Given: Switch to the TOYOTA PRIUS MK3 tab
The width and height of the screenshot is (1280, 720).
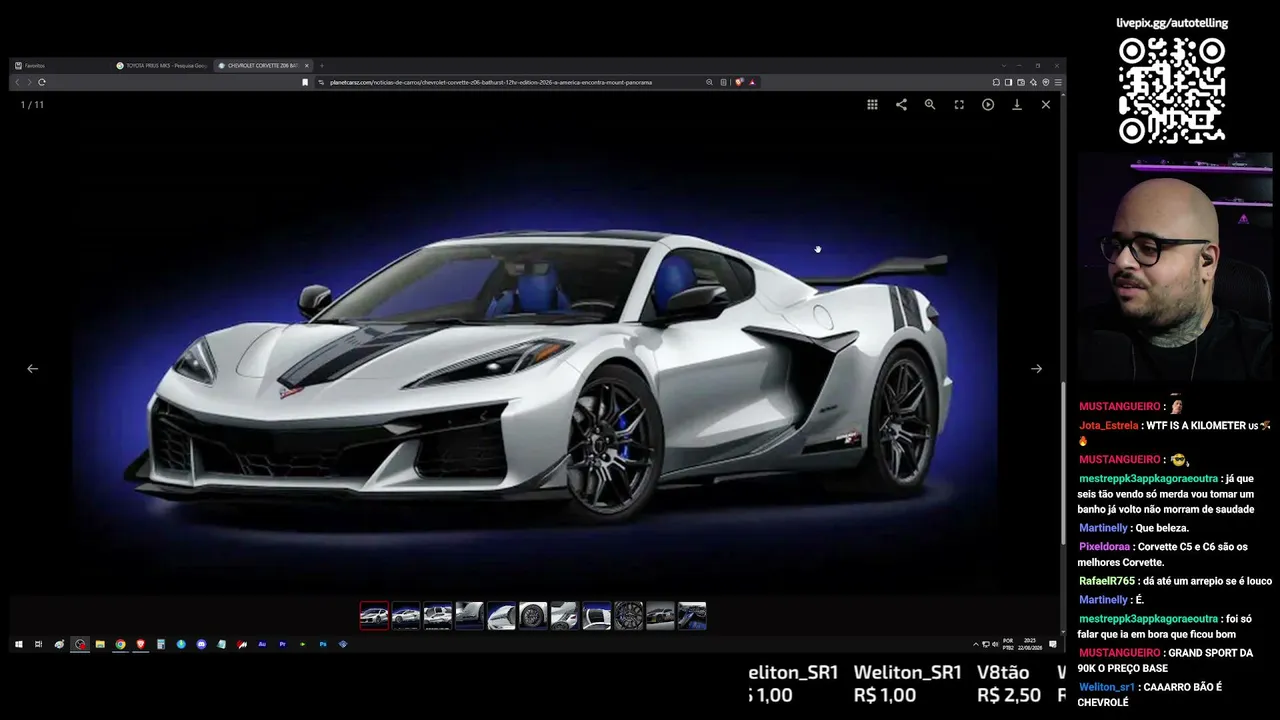Looking at the screenshot, I should pyautogui.click(x=162, y=66).
